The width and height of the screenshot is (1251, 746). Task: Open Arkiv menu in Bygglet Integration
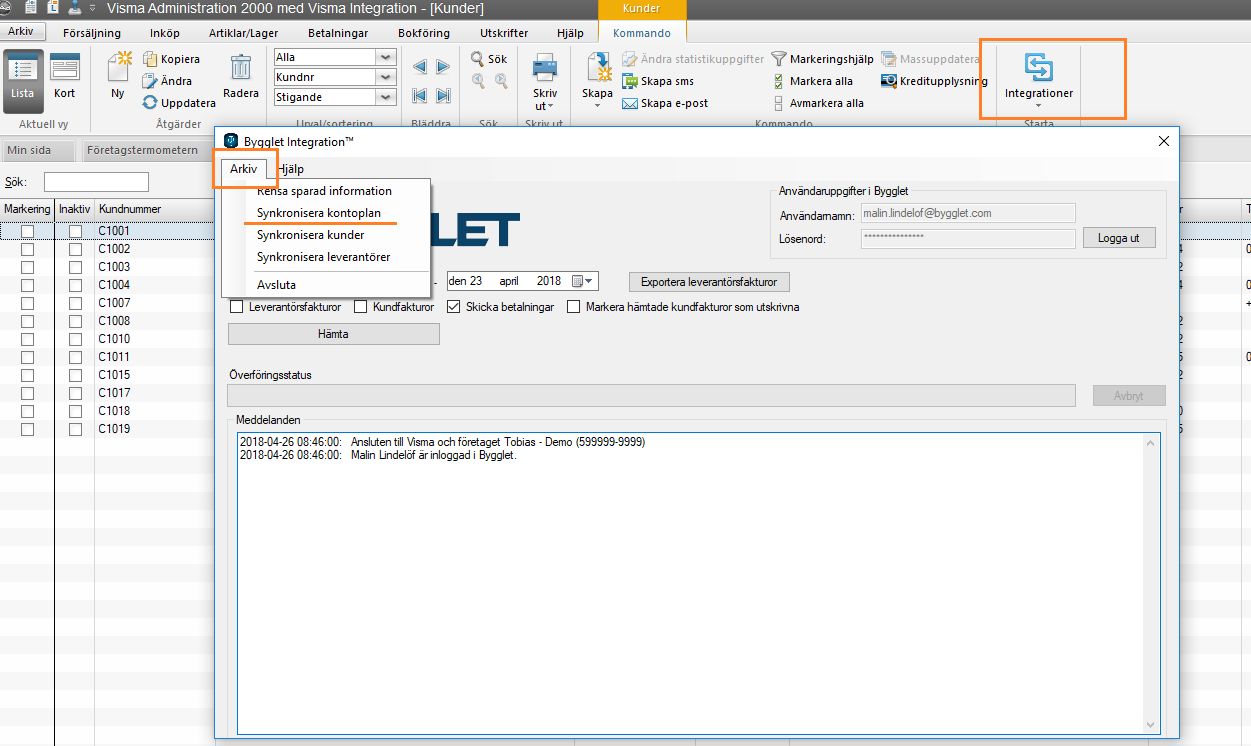[x=243, y=169]
